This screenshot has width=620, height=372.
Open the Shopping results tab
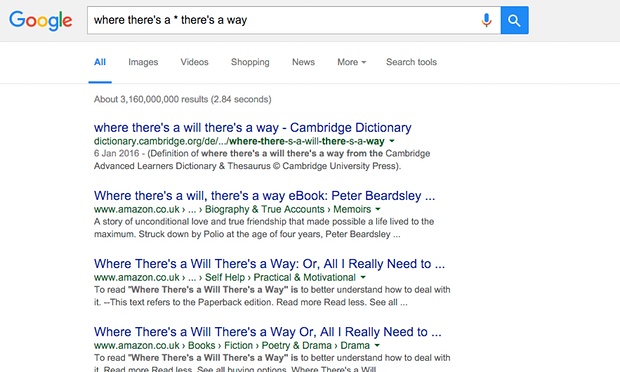point(250,62)
